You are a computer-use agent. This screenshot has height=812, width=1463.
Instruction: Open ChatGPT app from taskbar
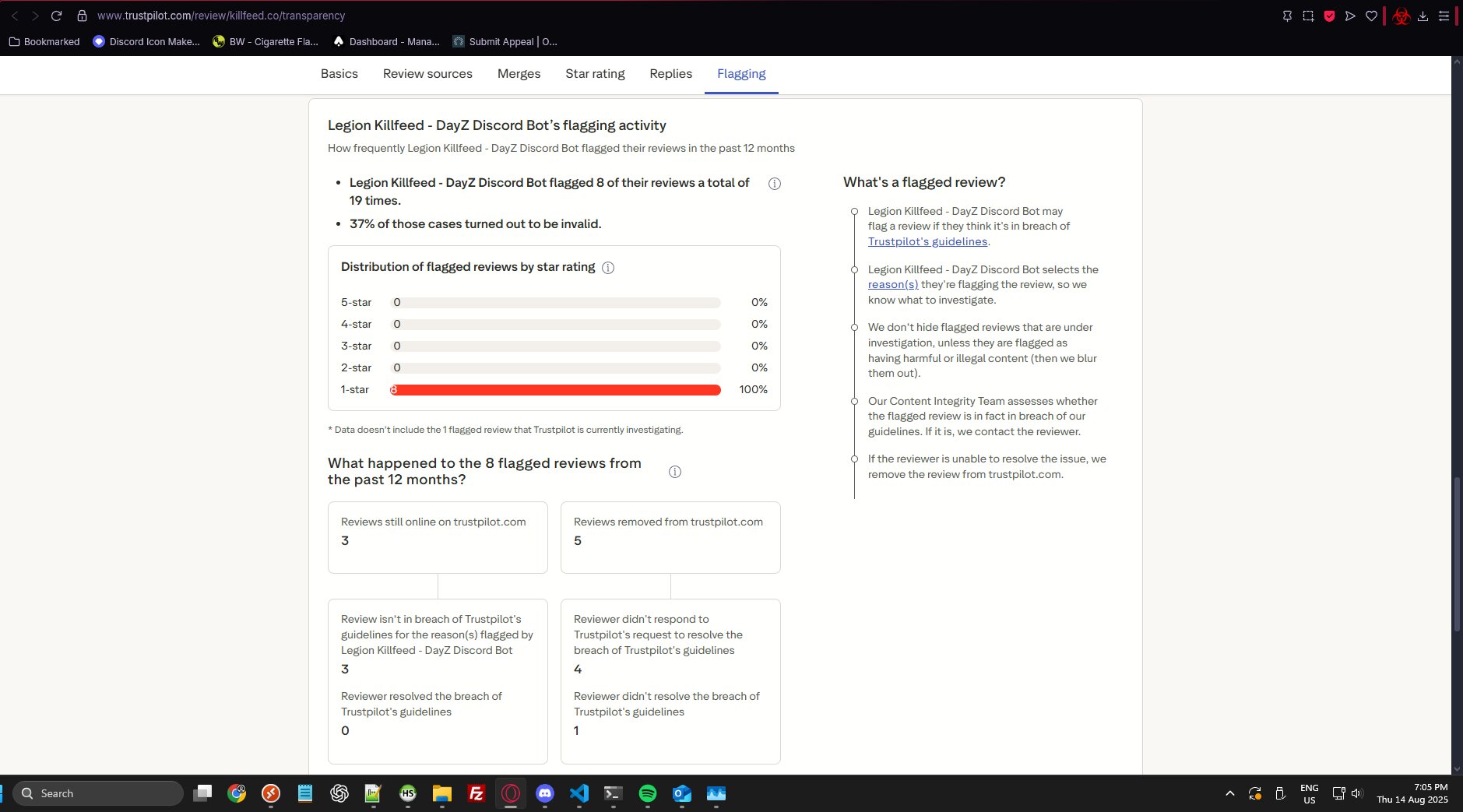click(339, 793)
